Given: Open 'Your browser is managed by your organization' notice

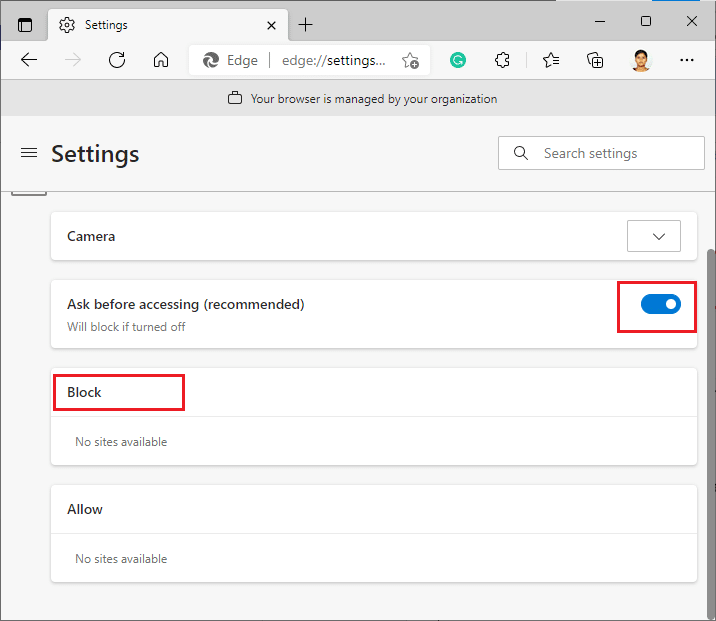Looking at the screenshot, I should click(374, 99).
